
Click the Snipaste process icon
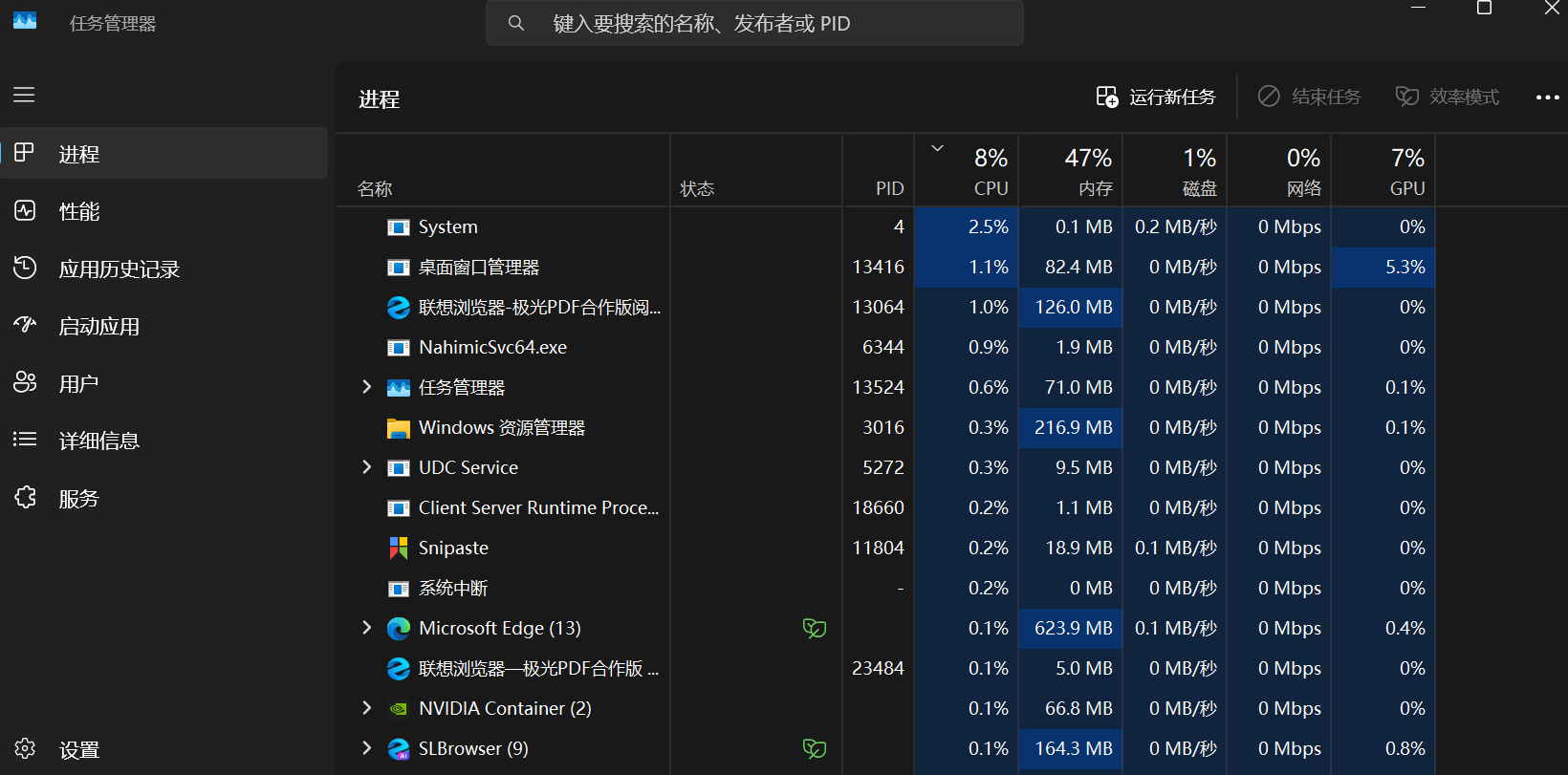click(x=399, y=548)
